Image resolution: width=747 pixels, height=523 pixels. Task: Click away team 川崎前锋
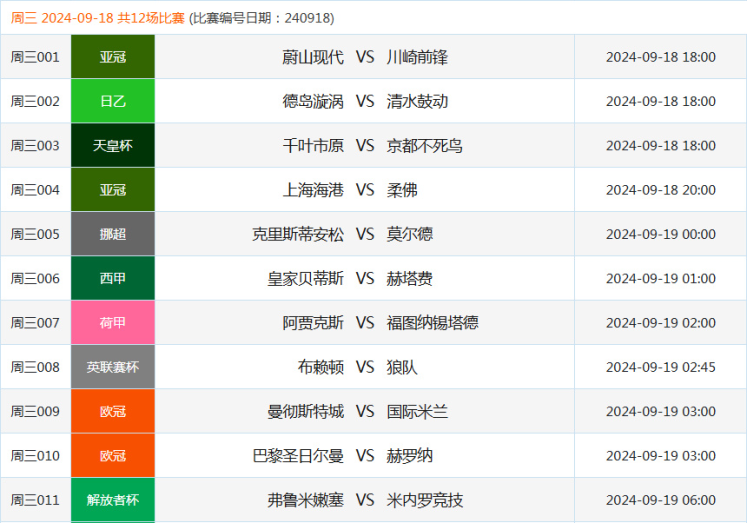[417, 57]
